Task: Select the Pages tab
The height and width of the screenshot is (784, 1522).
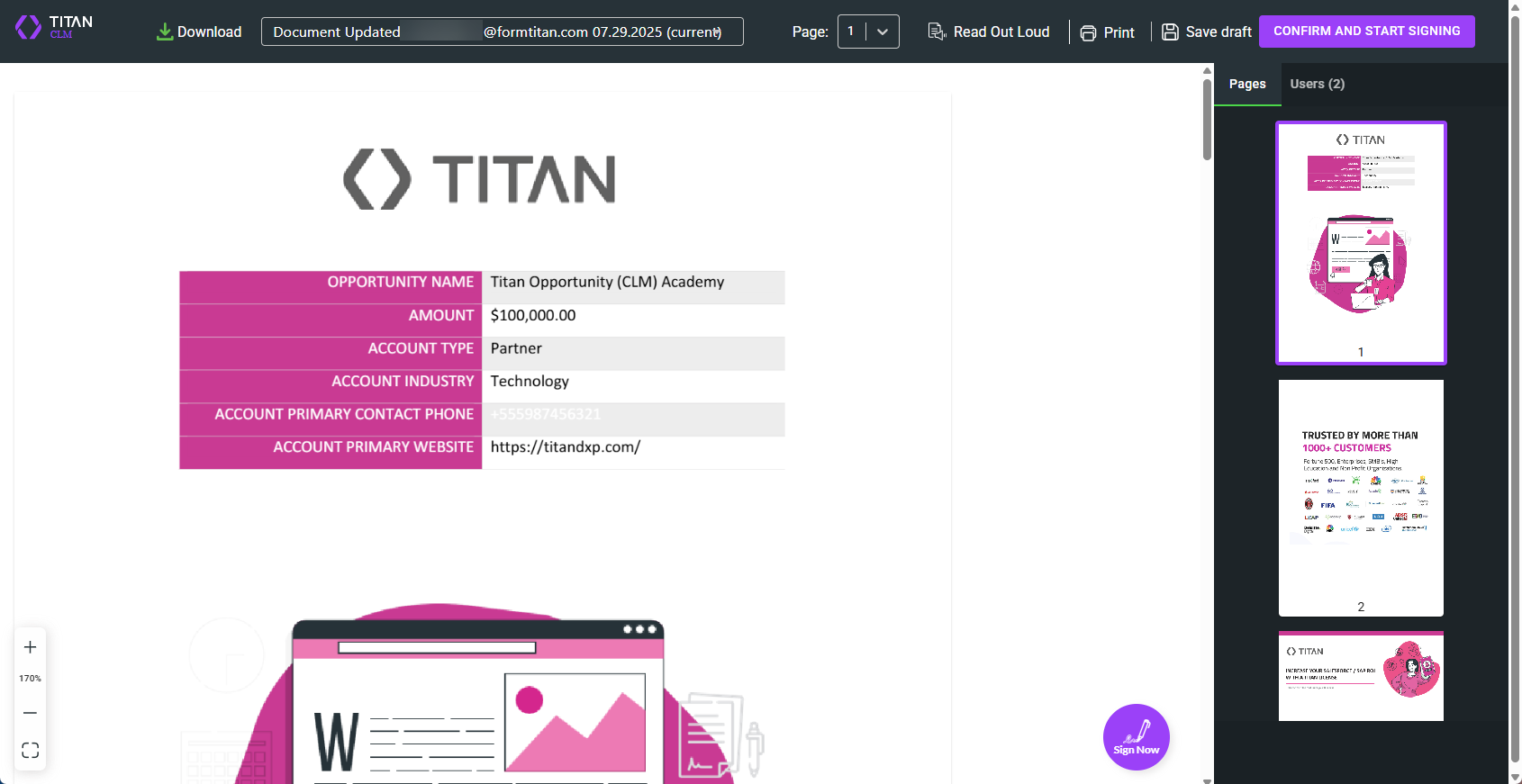Action: [x=1247, y=84]
